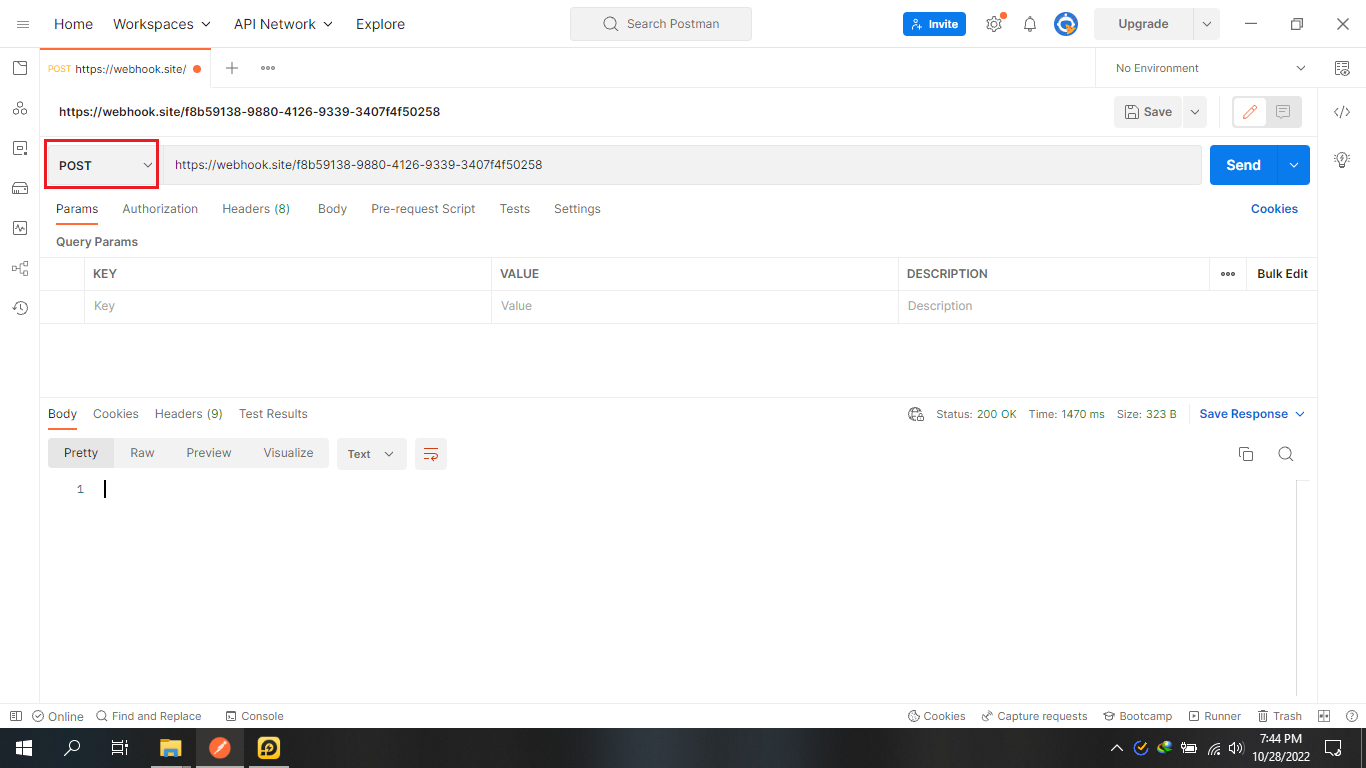Click the Search Postman field

point(661,24)
